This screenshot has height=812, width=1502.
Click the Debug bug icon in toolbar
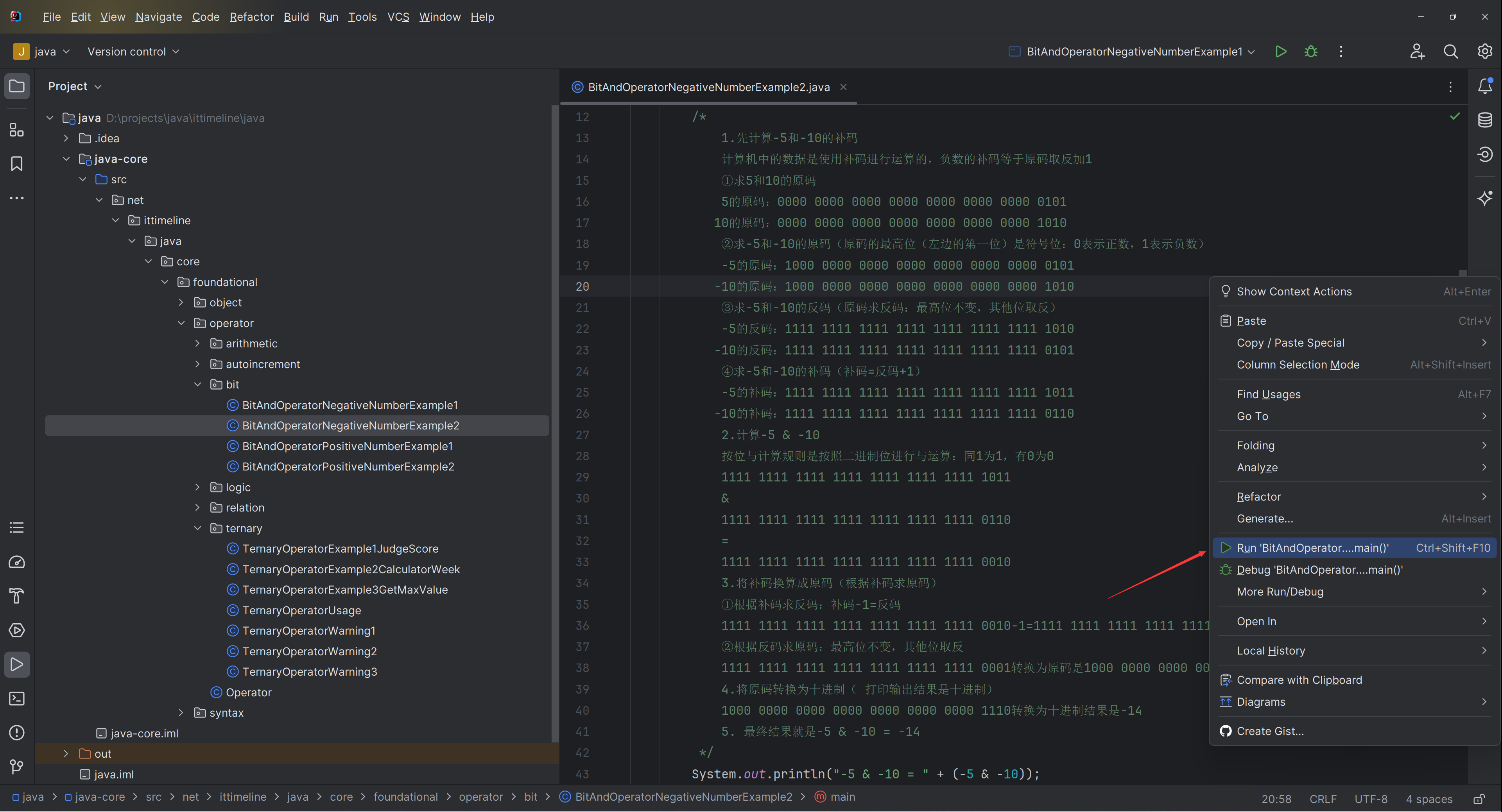(x=1311, y=51)
